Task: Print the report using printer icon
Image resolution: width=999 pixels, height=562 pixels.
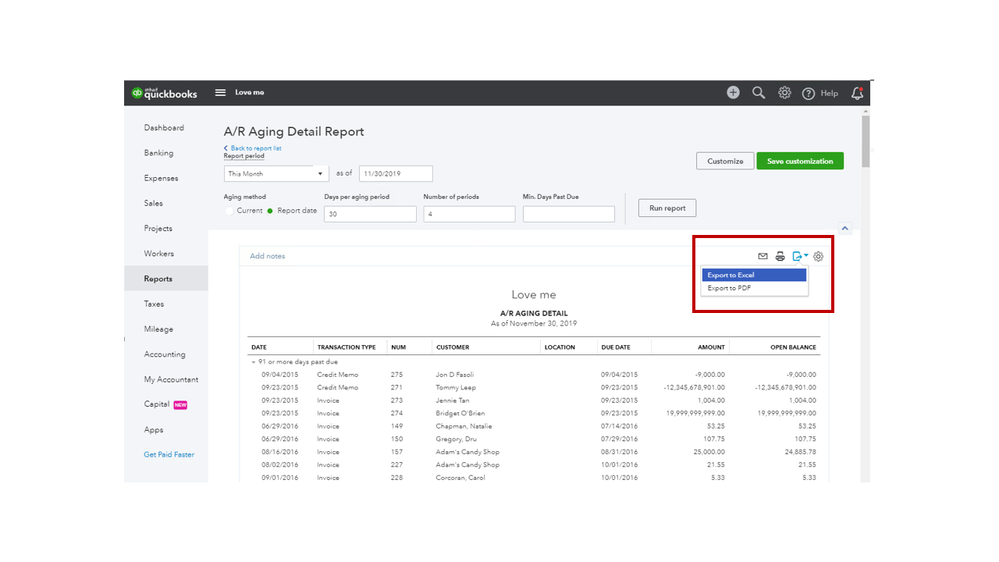Action: pos(780,257)
